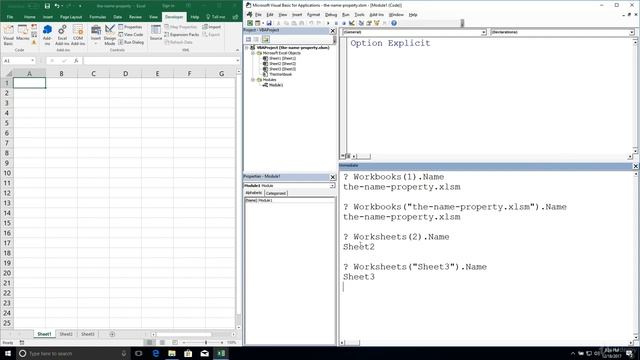Select the Sheet3 tab
The image size is (640, 360).
tap(87, 334)
